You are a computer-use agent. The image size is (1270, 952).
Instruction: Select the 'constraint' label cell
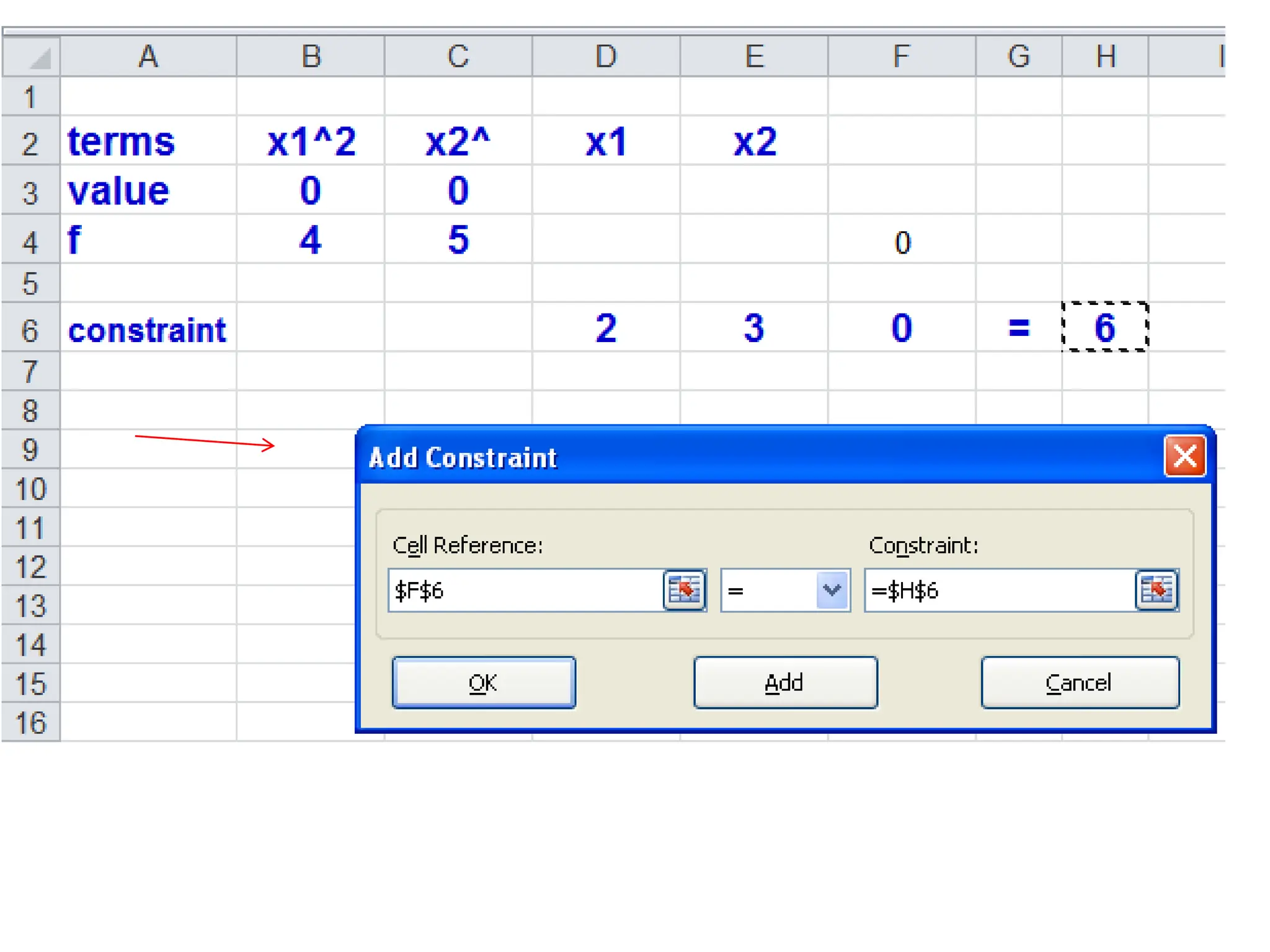pos(148,329)
